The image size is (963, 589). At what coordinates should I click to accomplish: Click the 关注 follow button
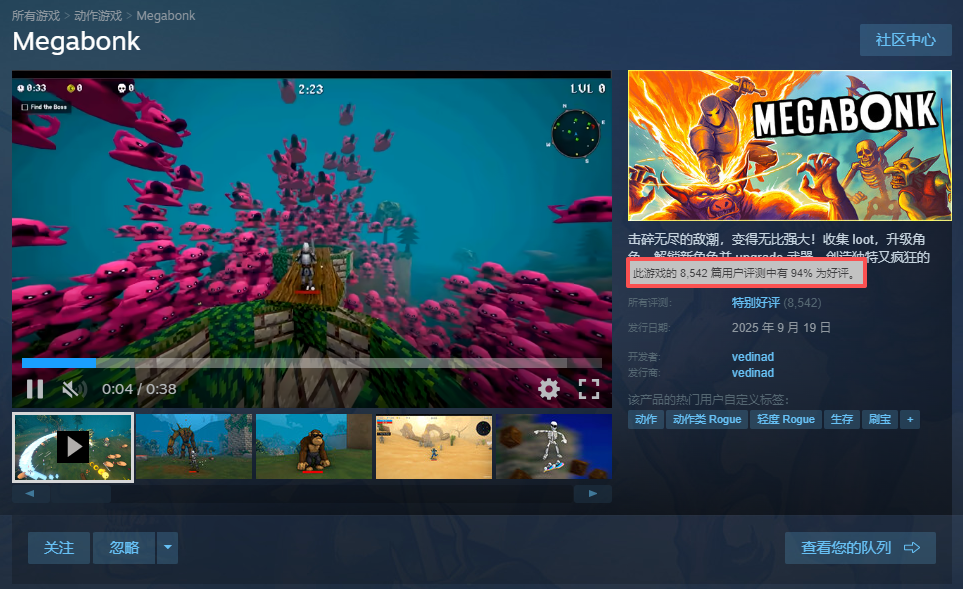click(x=59, y=548)
